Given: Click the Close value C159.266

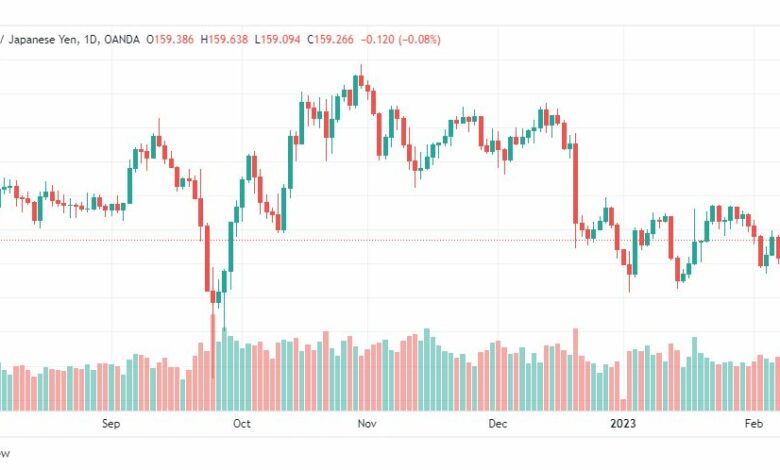Looking at the screenshot, I should pyautogui.click(x=330, y=39).
